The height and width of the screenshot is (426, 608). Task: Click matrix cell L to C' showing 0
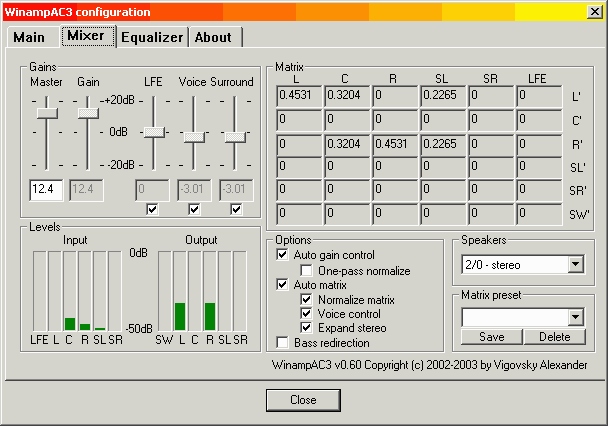299,120
